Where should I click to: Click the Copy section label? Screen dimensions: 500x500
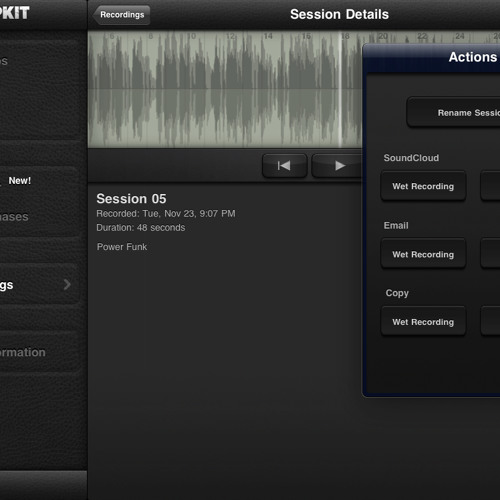coord(397,293)
